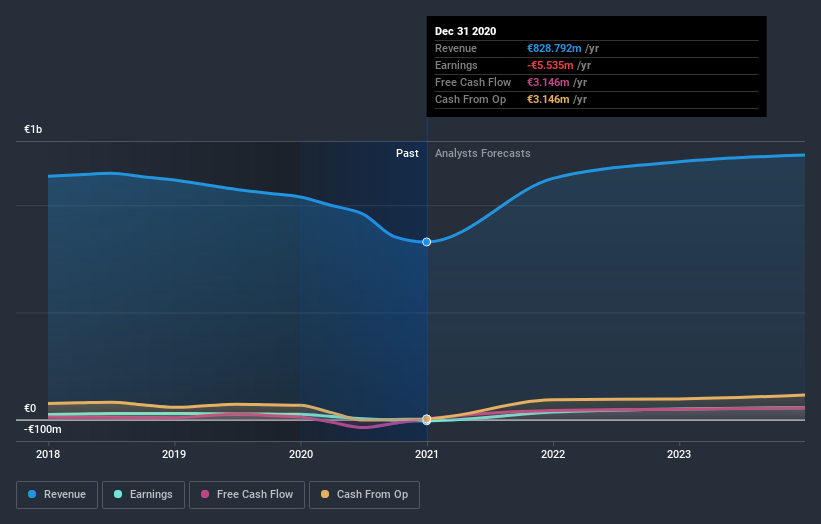Screen dimensions: 821x524
Task: Select the 2023 x-axis label
Action: coord(679,454)
